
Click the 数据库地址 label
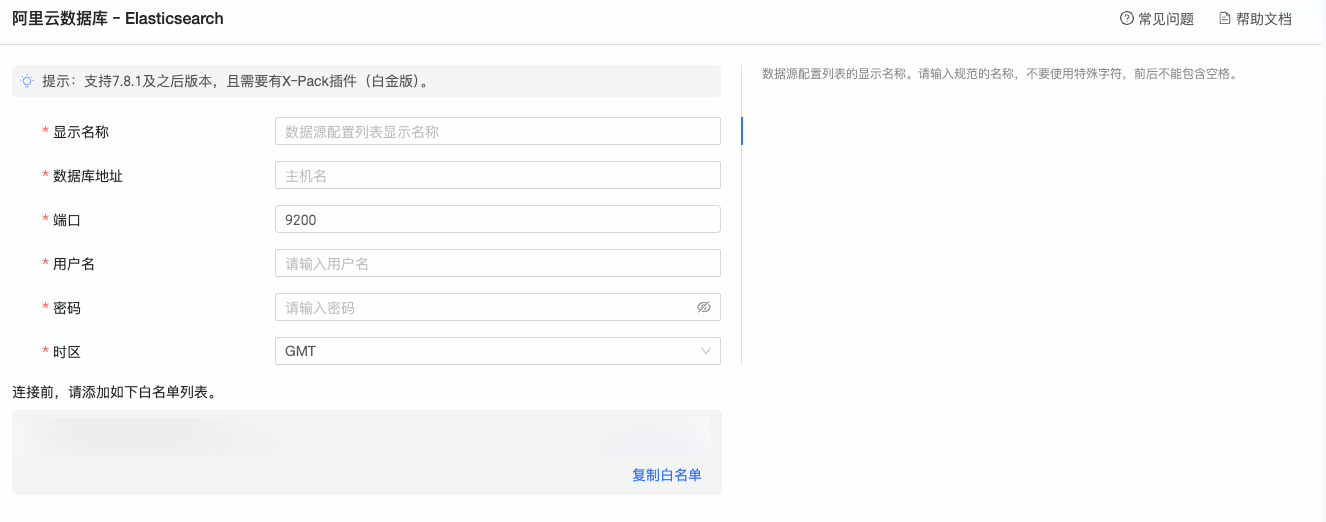pyautogui.click(x=88, y=176)
